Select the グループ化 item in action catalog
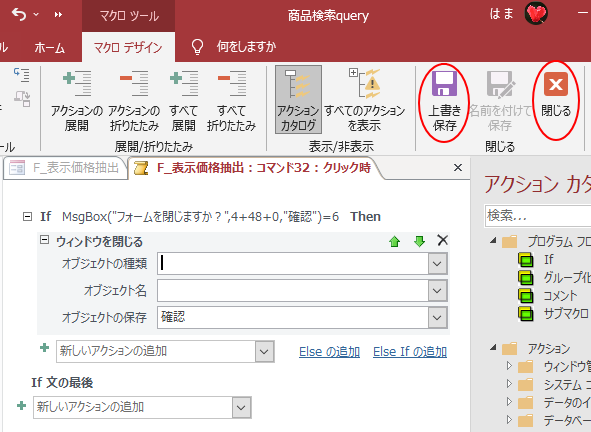 click(567, 277)
